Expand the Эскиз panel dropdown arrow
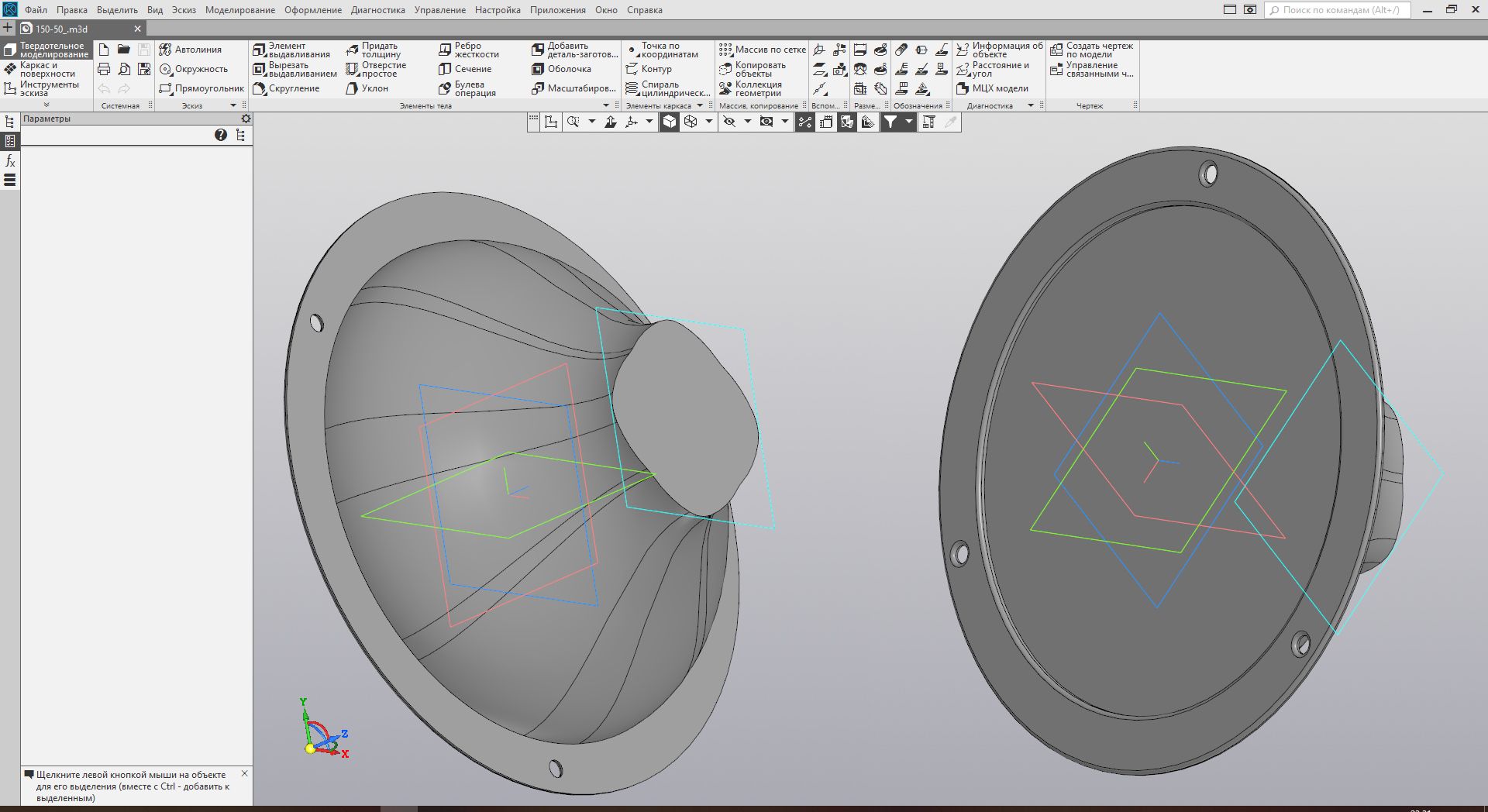1488x812 pixels. pos(233,106)
